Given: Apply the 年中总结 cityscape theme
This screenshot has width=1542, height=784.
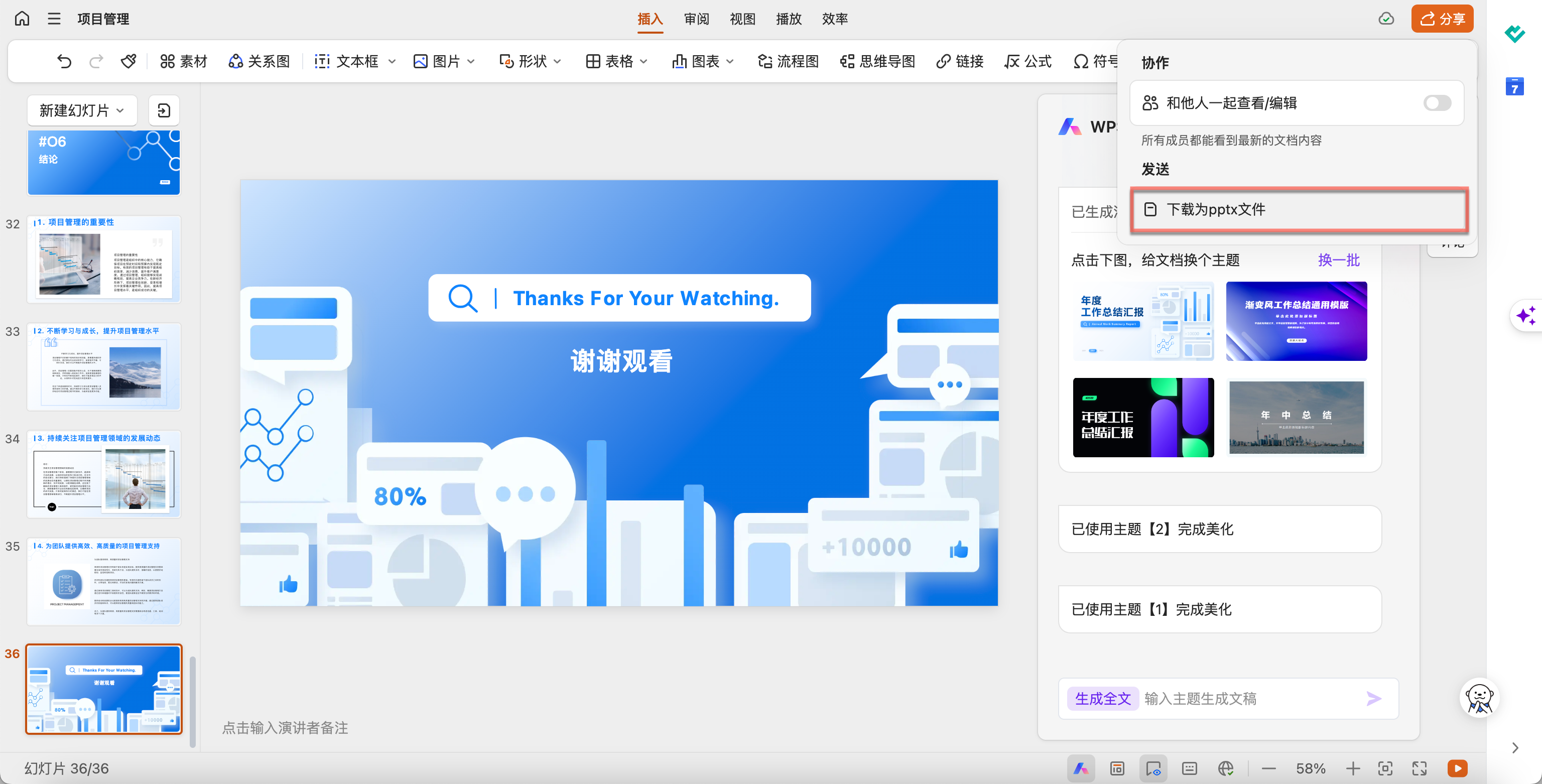Looking at the screenshot, I should coord(1296,417).
